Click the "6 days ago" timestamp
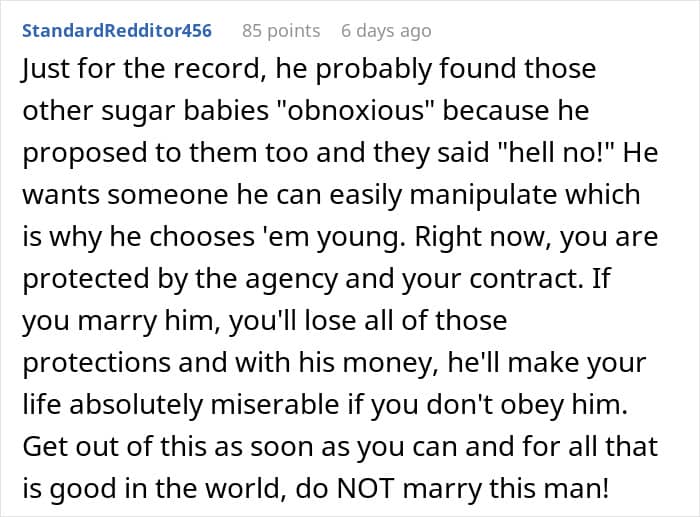The image size is (700, 517). (386, 30)
